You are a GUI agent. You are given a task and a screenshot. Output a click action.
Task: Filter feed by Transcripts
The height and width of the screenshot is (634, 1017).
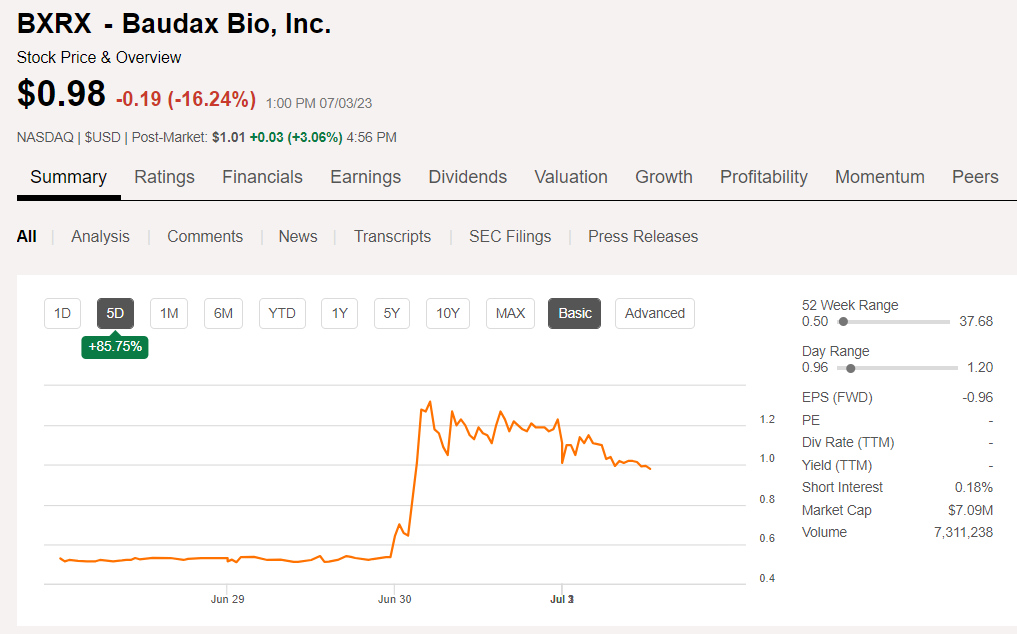[392, 236]
